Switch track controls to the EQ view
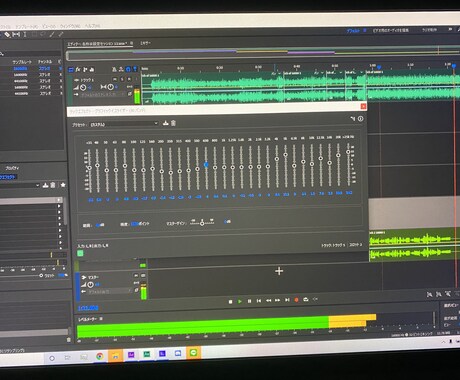The width and height of the screenshot is (460, 380). 91,69
